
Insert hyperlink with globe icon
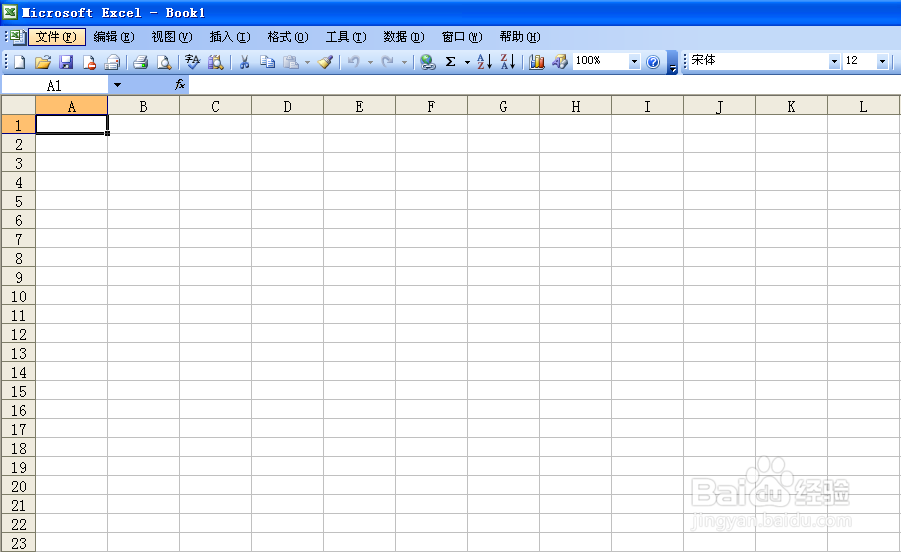[427, 62]
